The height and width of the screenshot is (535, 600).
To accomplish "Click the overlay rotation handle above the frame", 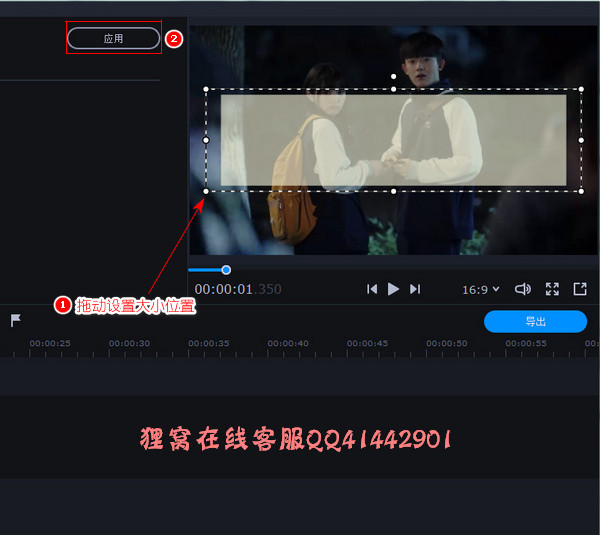I will click(393, 77).
